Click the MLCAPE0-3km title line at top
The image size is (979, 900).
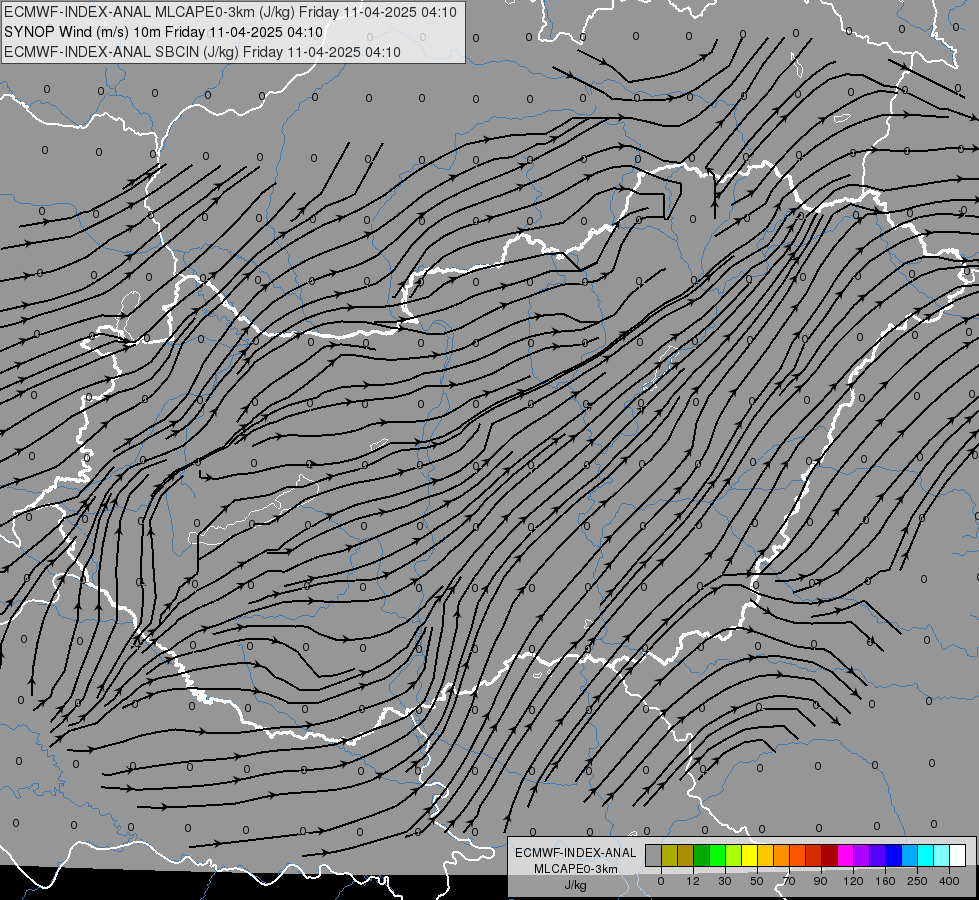pos(230,12)
